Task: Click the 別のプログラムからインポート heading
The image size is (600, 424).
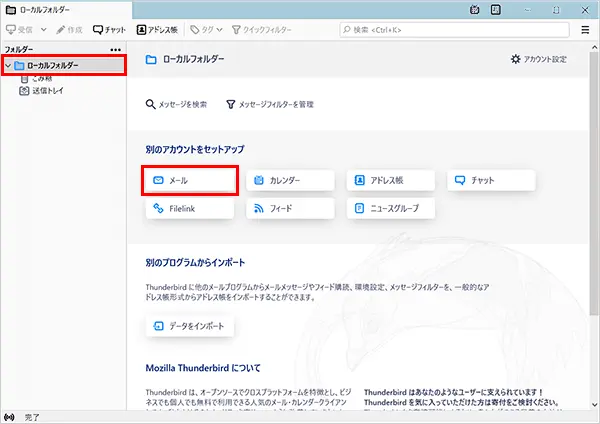Action: point(195,263)
